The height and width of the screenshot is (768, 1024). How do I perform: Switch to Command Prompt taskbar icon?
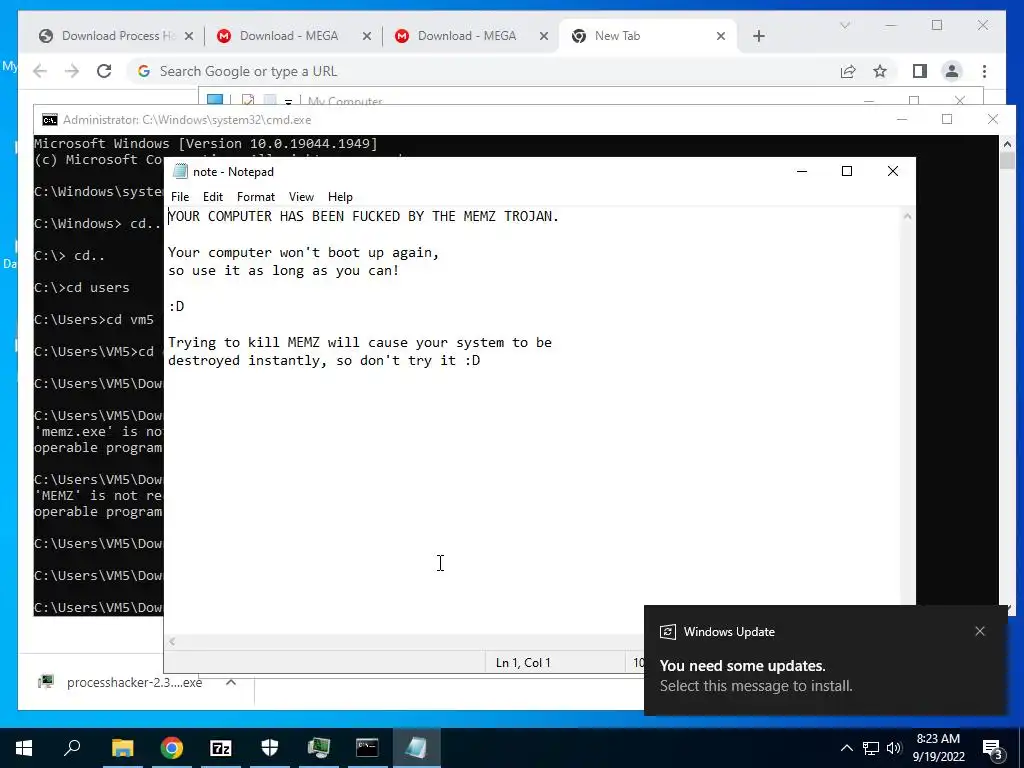367,748
